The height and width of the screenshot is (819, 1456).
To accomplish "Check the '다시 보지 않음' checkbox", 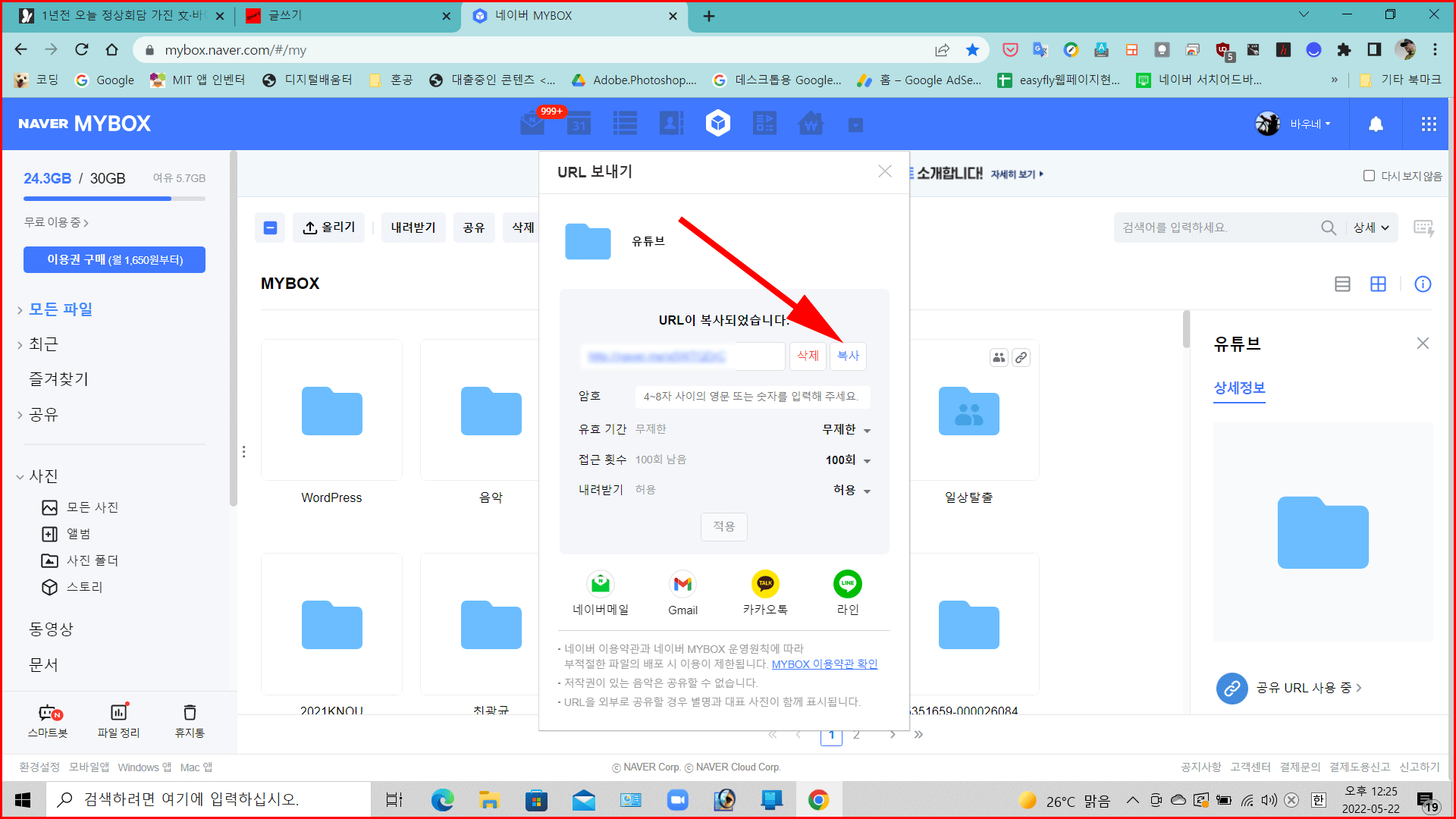I will 1369,176.
